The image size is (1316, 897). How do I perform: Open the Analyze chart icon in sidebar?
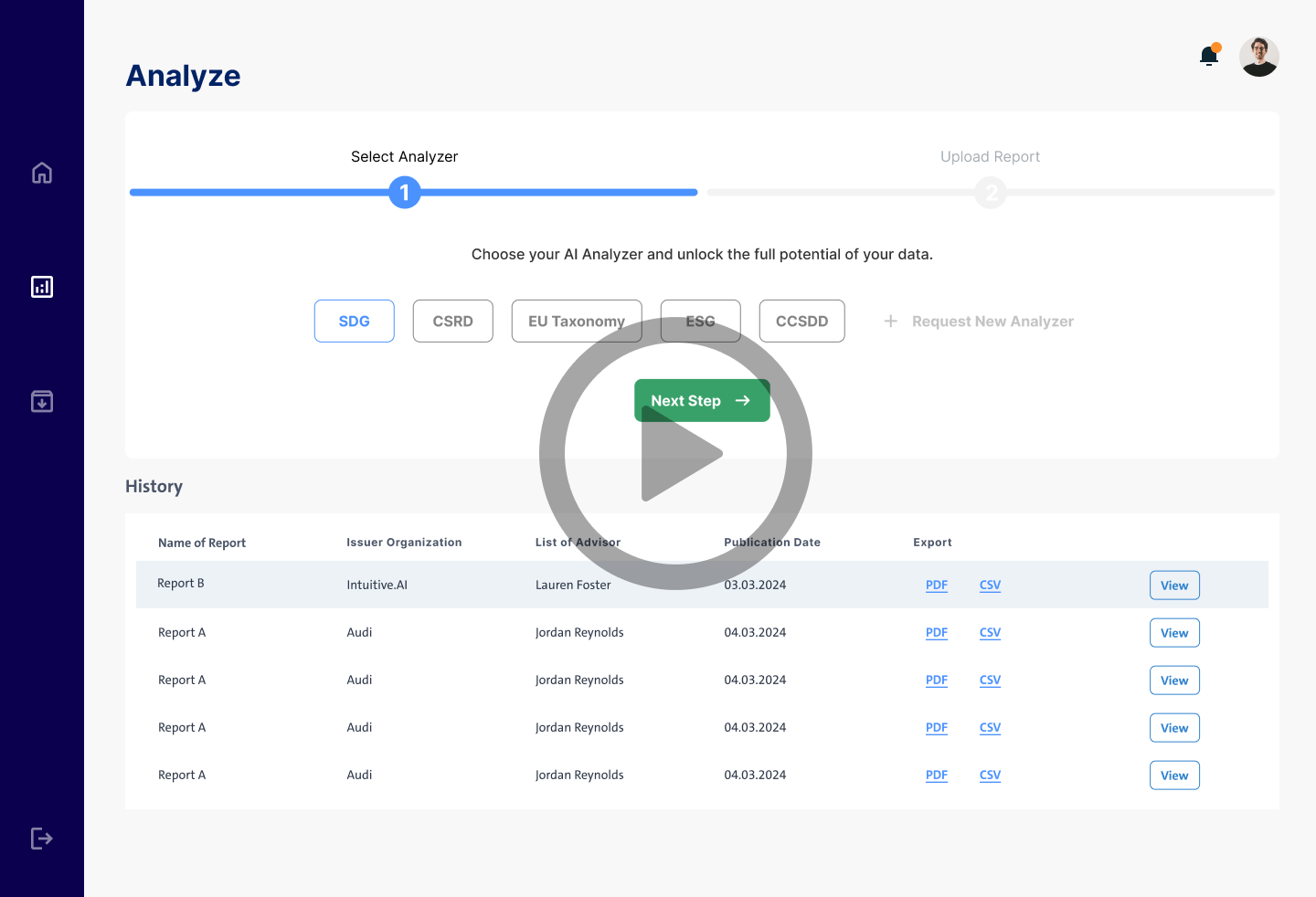coord(42,287)
